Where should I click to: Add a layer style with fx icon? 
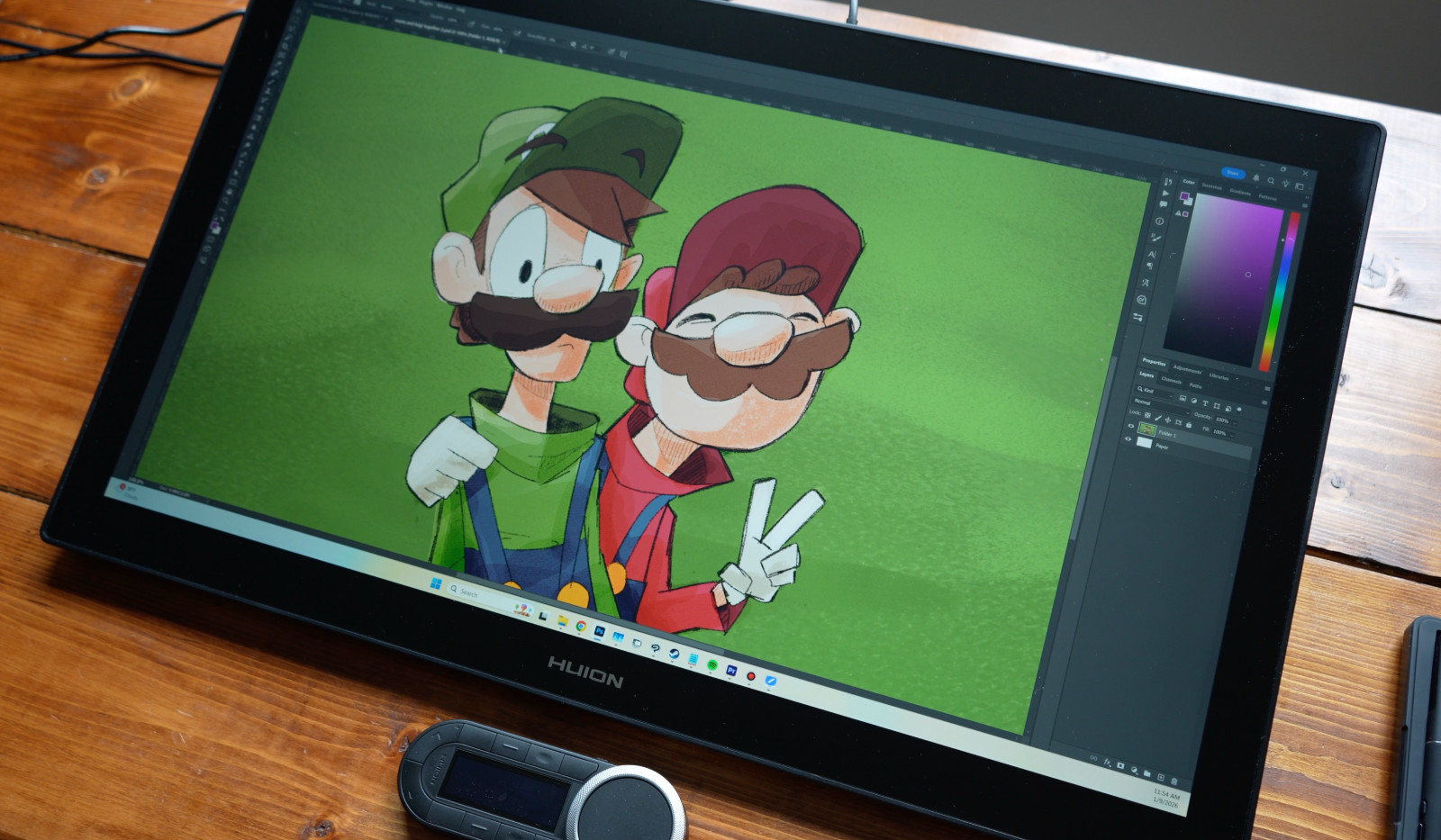pyautogui.click(x=1108, y=763)
